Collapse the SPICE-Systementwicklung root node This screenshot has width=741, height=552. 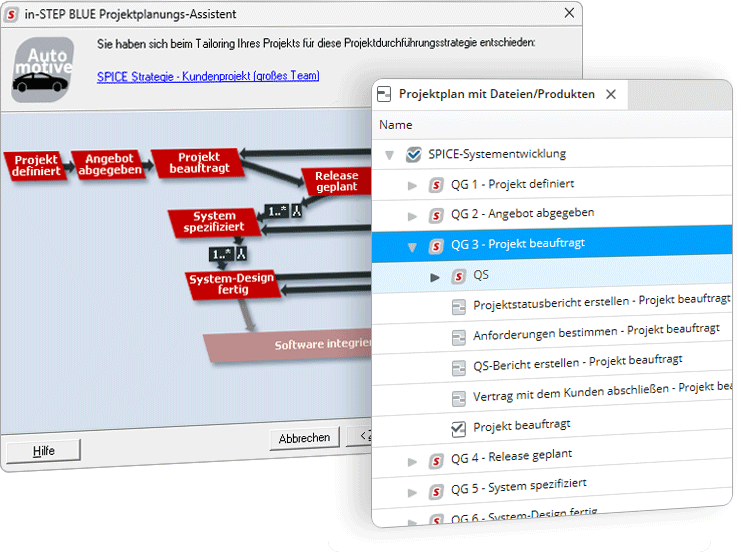[389, 155]
